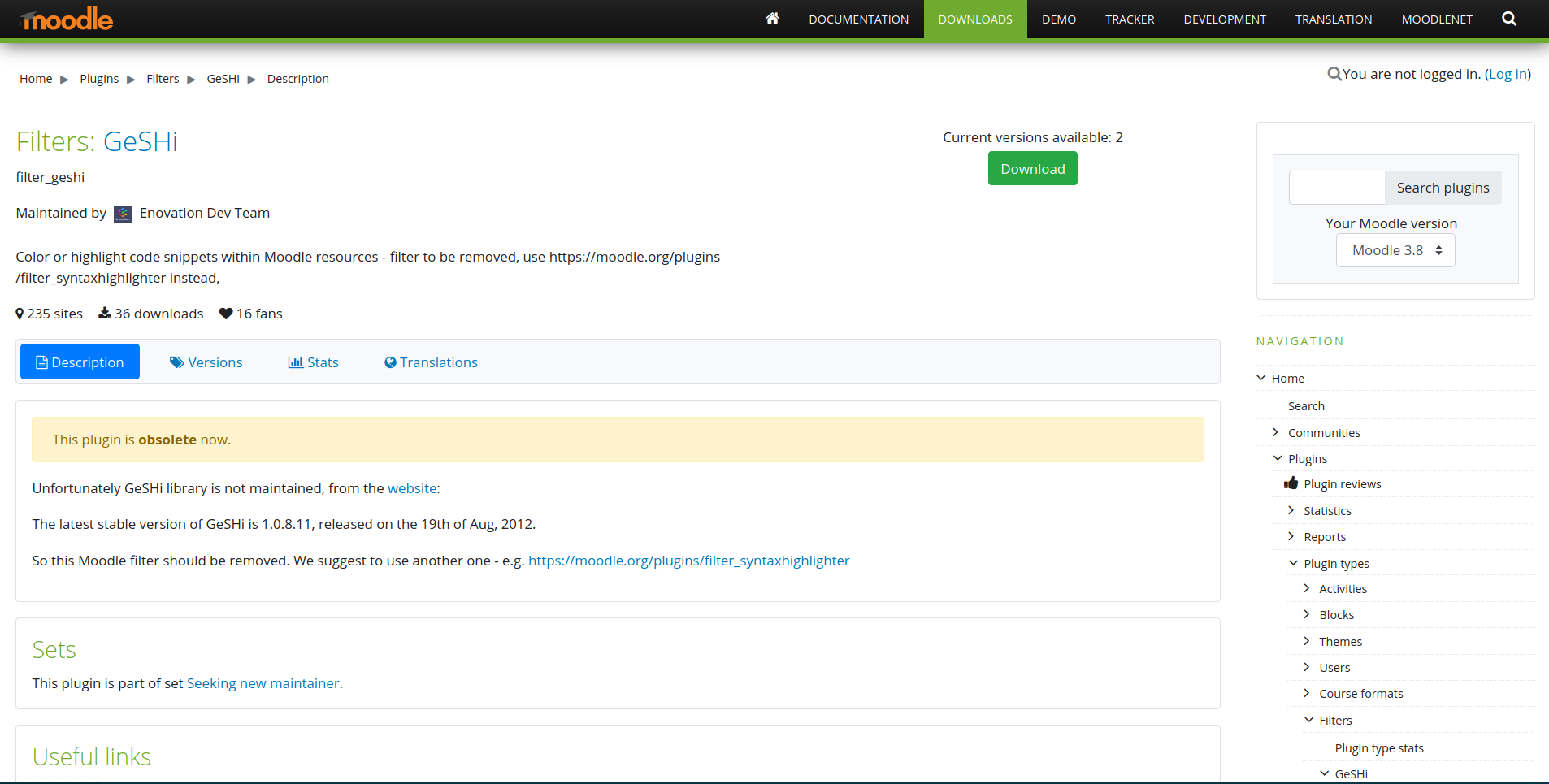
Task: Expand Statistics navigation node
Action: point(1291,510)
